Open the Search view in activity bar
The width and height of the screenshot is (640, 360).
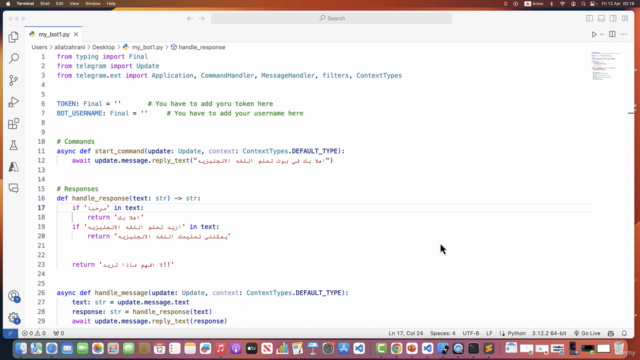point(13,58)
